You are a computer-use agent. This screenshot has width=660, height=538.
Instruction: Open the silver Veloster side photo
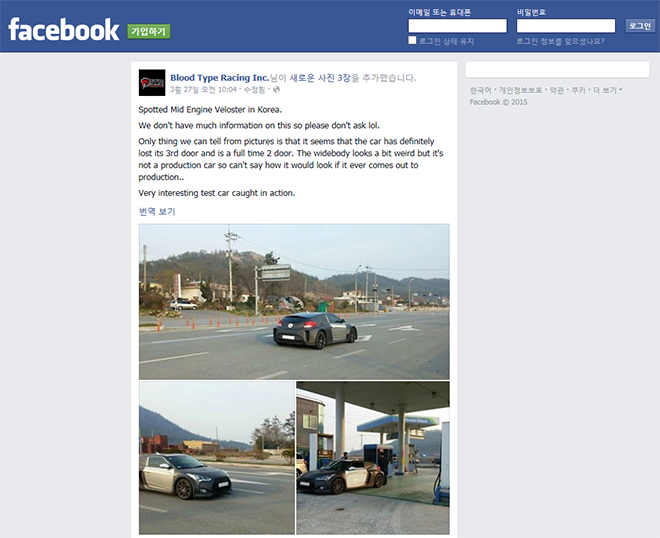[217, 458]
